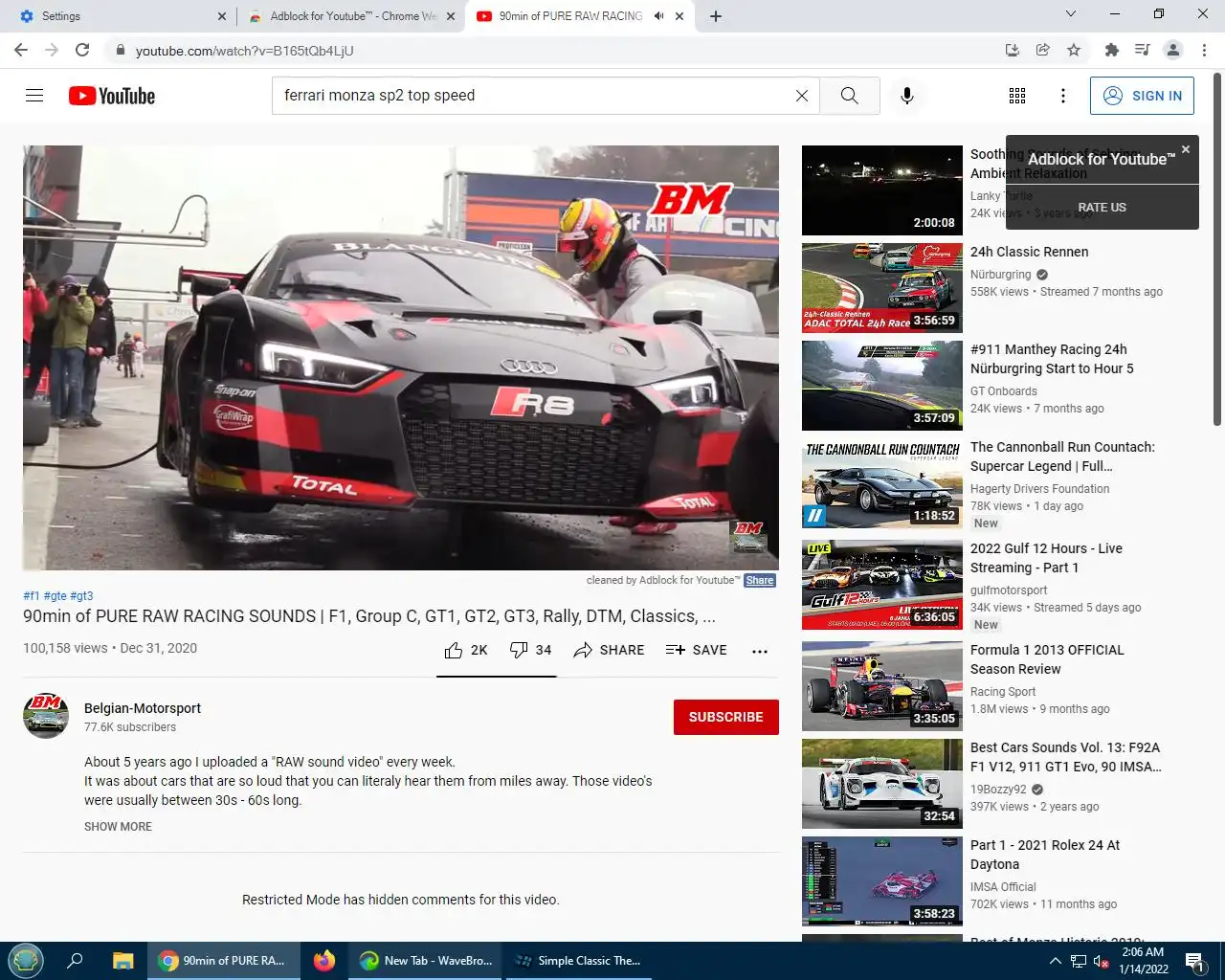This screenshot has height=980, width=1225.
Task: Click the magnifier search button
Action: 849,96
